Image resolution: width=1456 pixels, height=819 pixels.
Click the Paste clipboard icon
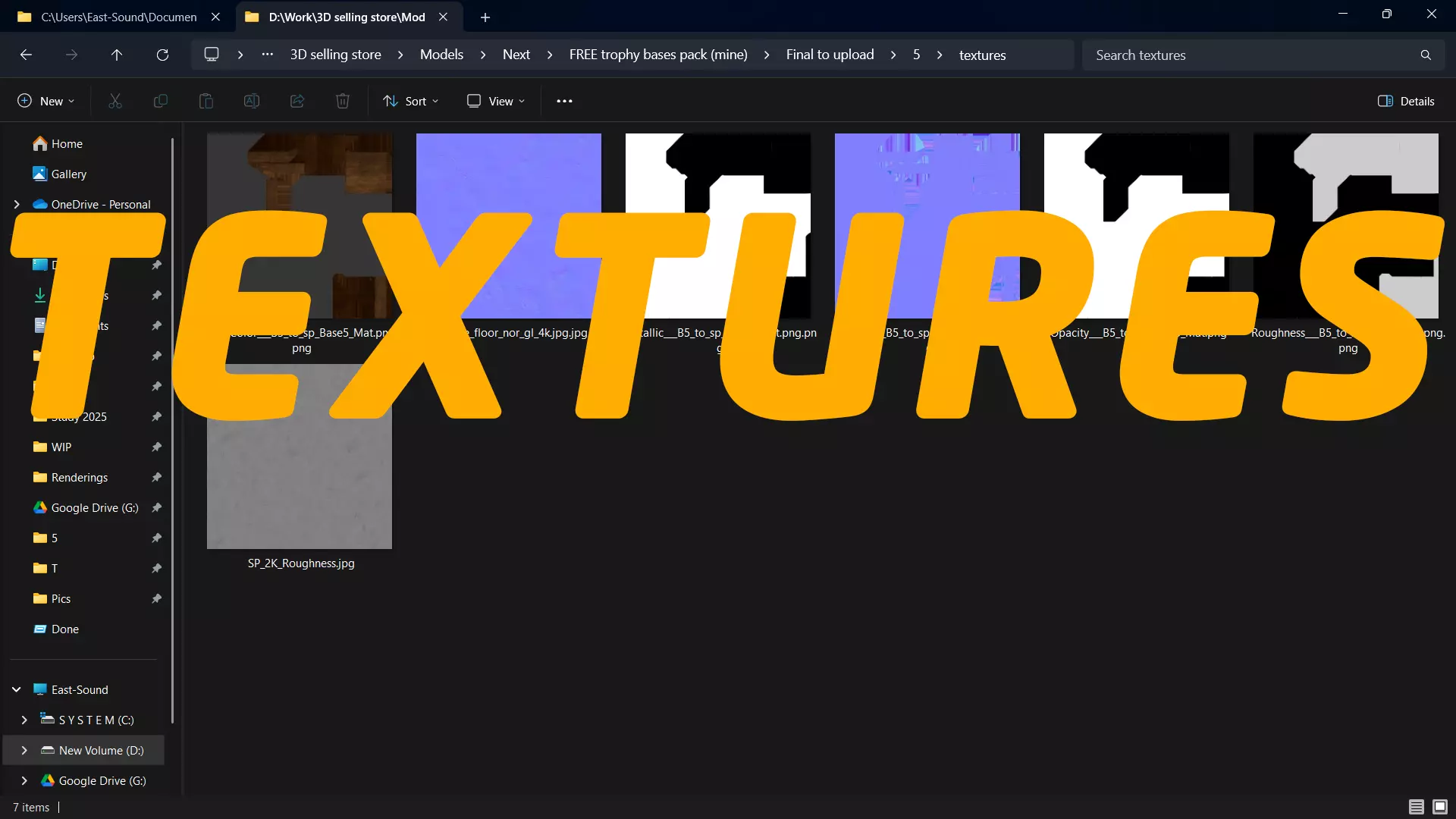[206, 101]
